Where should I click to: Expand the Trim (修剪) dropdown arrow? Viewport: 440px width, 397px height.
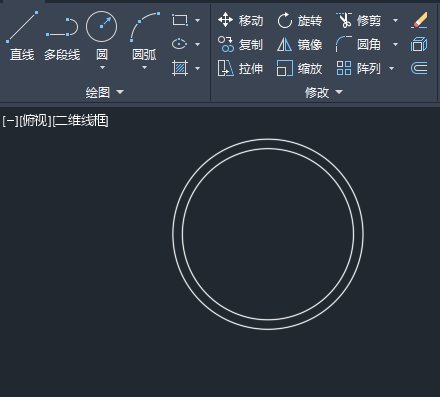(395, 20)
